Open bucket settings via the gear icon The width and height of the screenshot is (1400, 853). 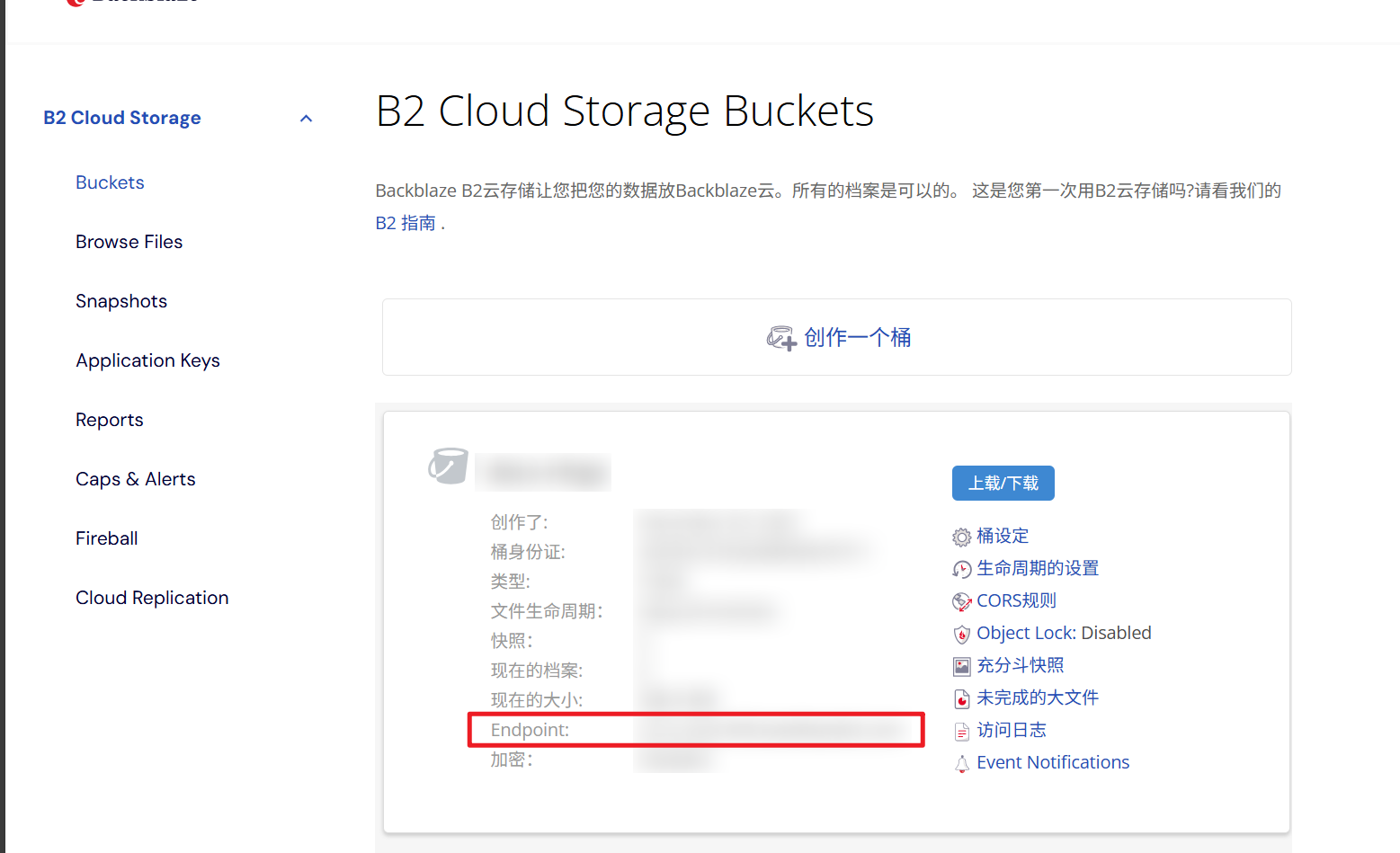coord(961,536)
